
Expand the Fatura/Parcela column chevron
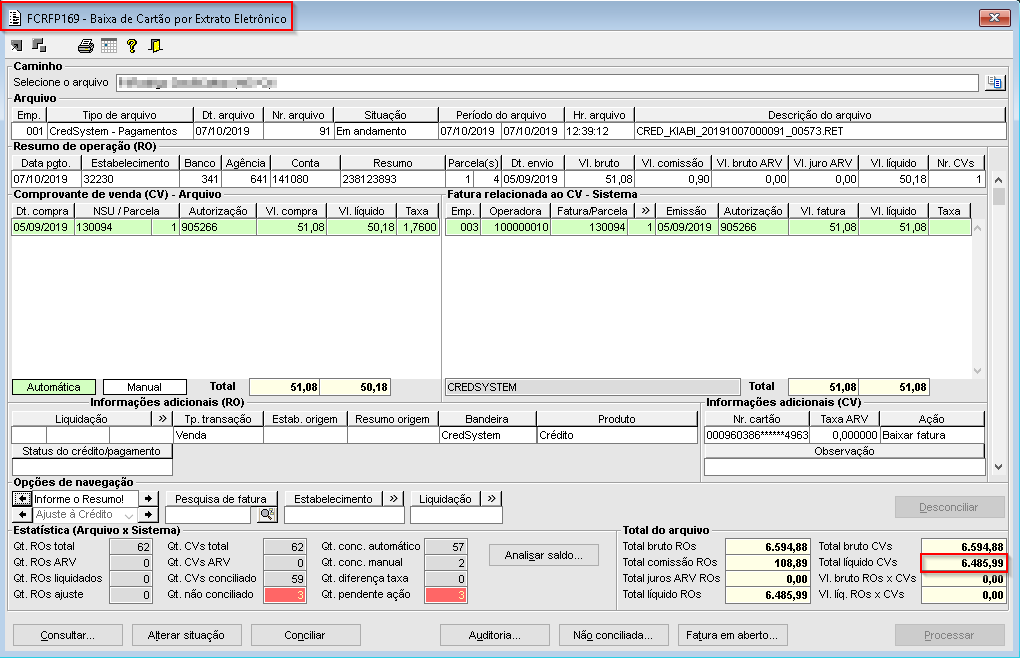coord(645,211)
